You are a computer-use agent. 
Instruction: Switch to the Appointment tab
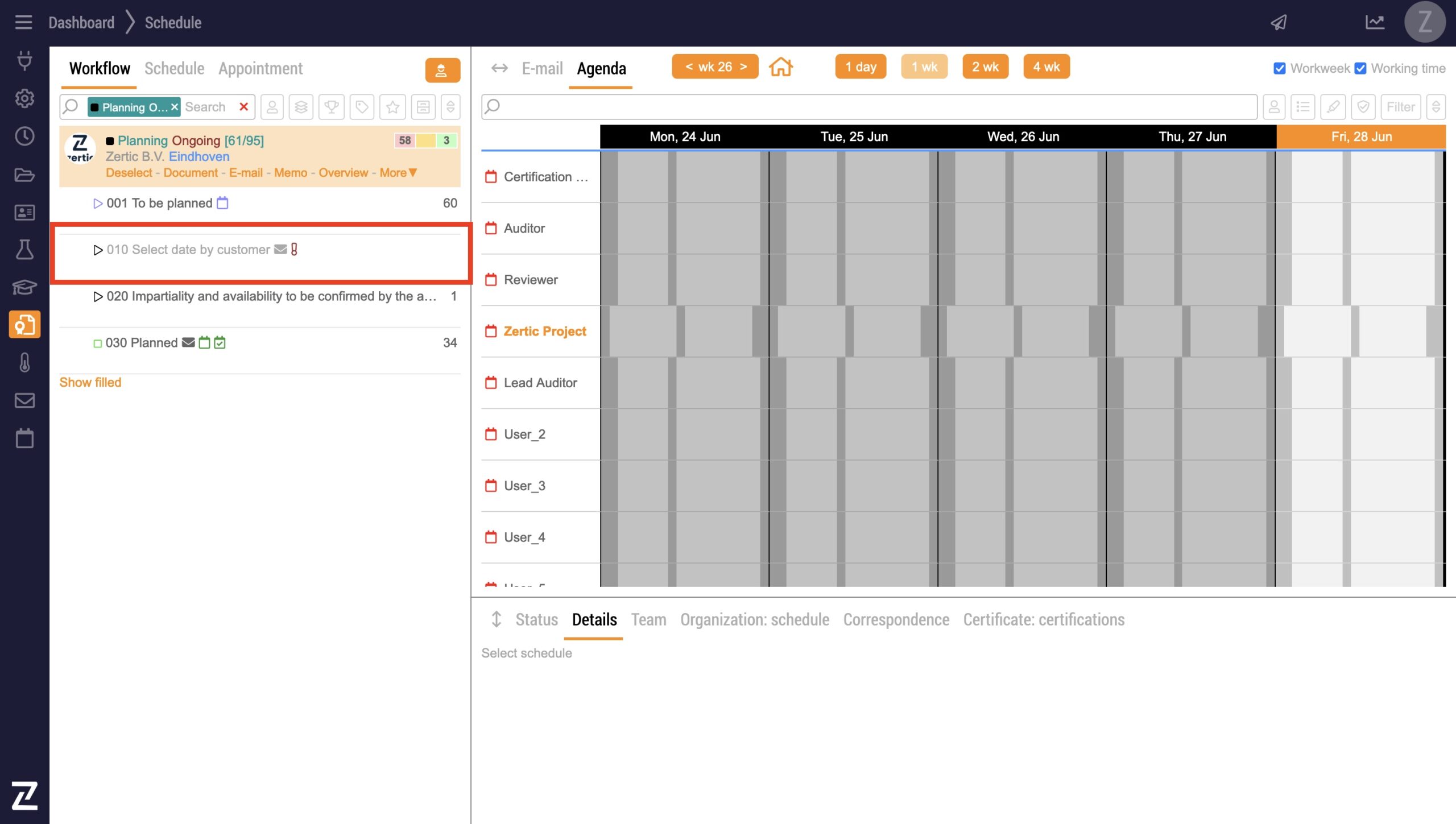pos(260,69)
